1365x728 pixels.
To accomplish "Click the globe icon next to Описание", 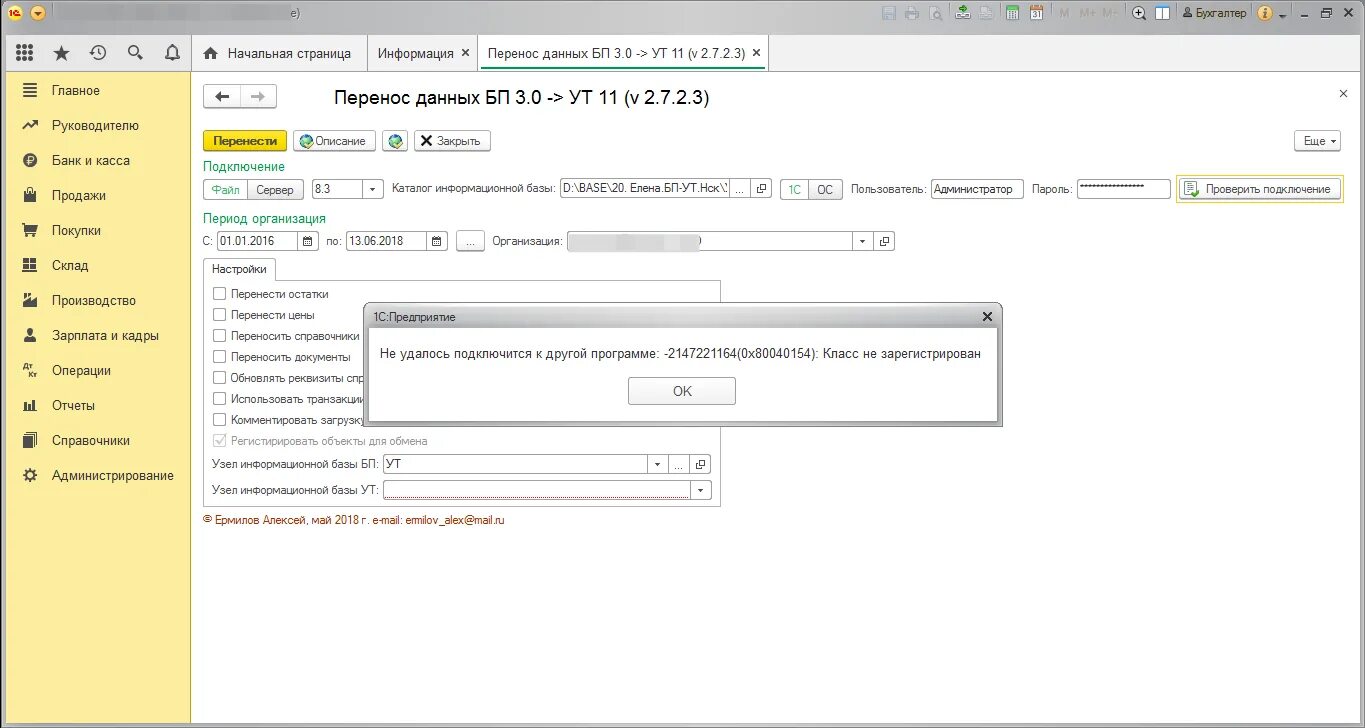I will tap(397, 141).
